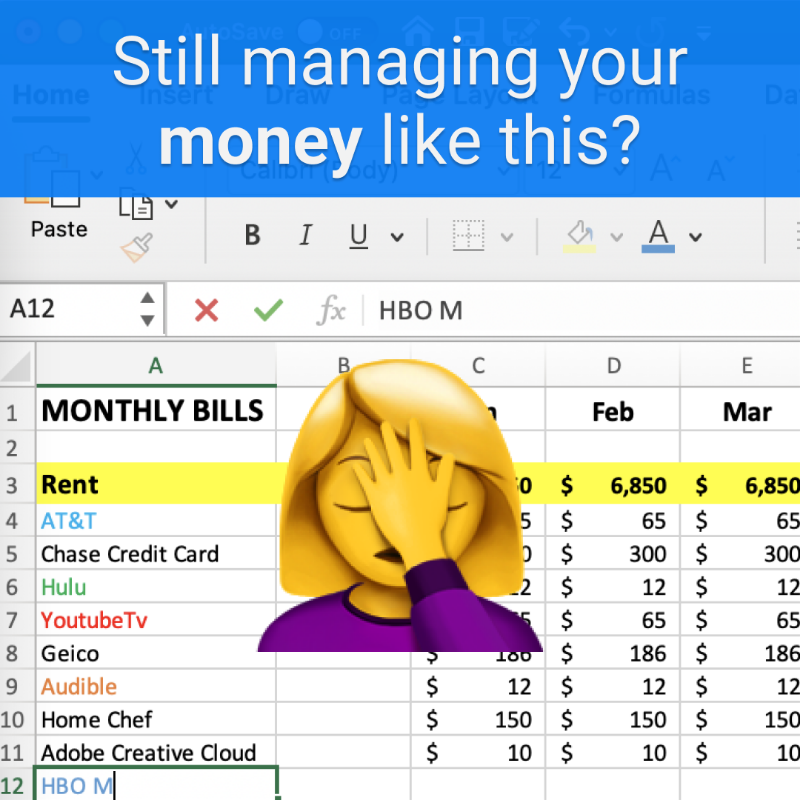Click the formula bar text HBO M
The image size is (800, 800).
point(420,311)
